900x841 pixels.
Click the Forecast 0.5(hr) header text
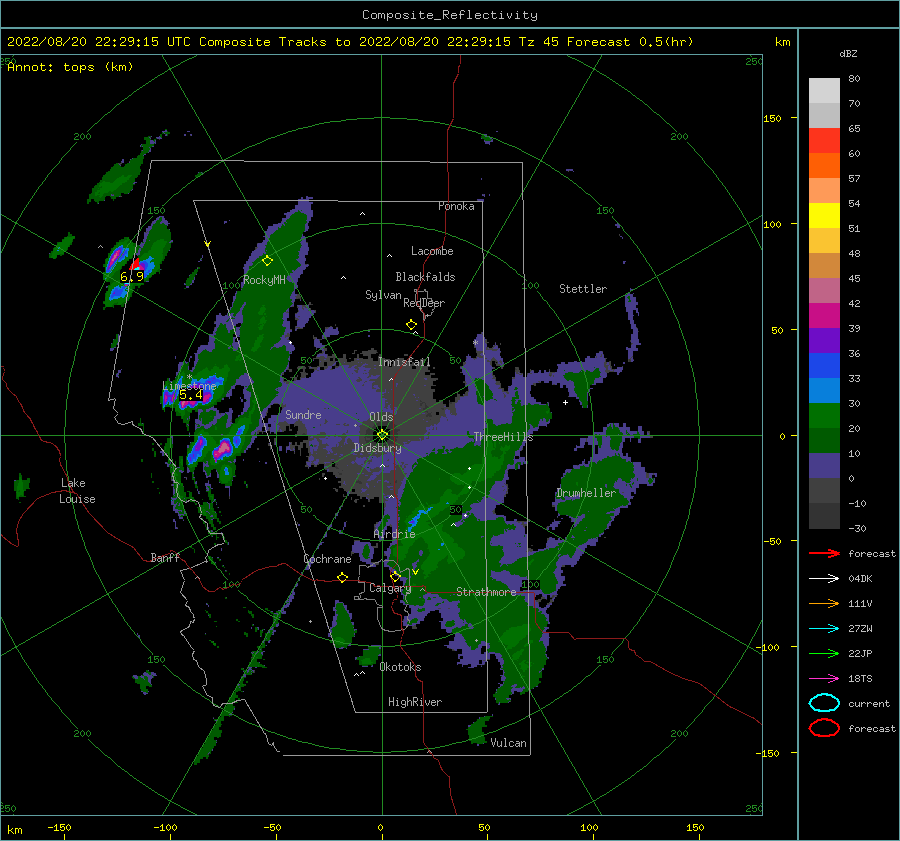click(x=630, y=42)
